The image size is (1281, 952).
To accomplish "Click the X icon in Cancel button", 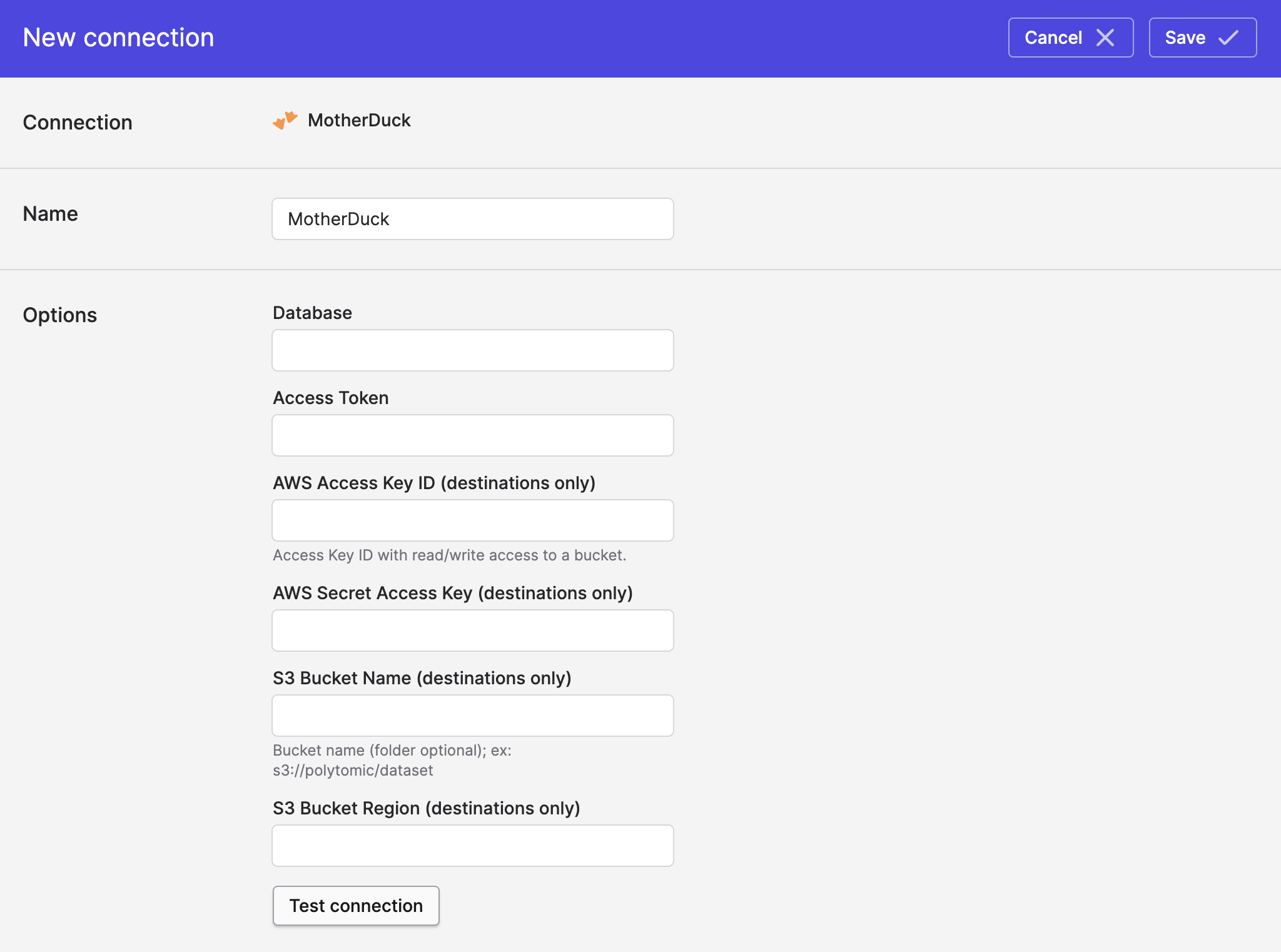I will 1105,38.
